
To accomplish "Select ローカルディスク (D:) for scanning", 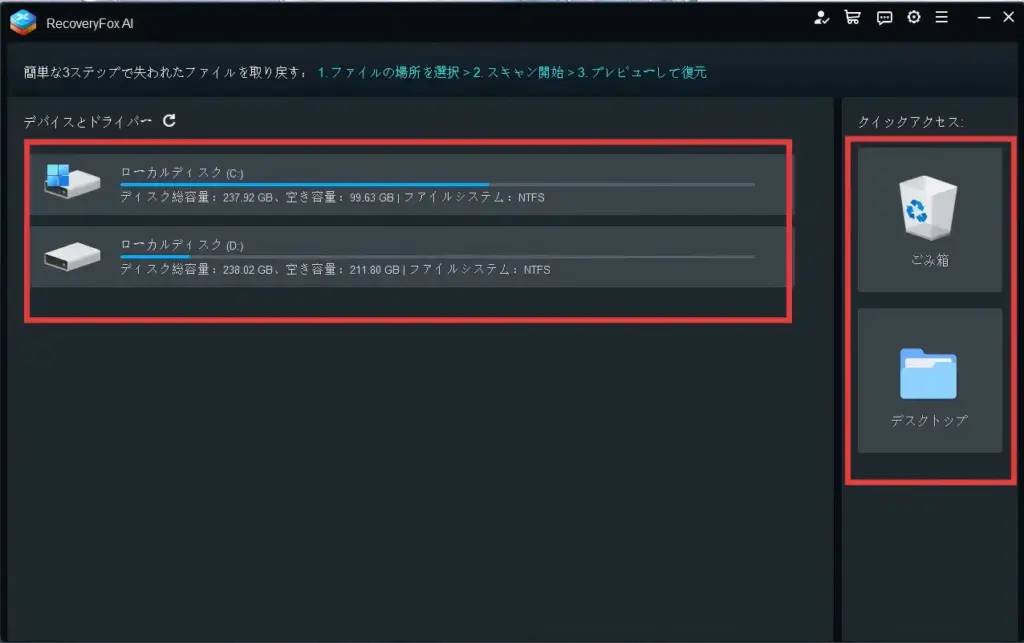I will coord(400,256).
